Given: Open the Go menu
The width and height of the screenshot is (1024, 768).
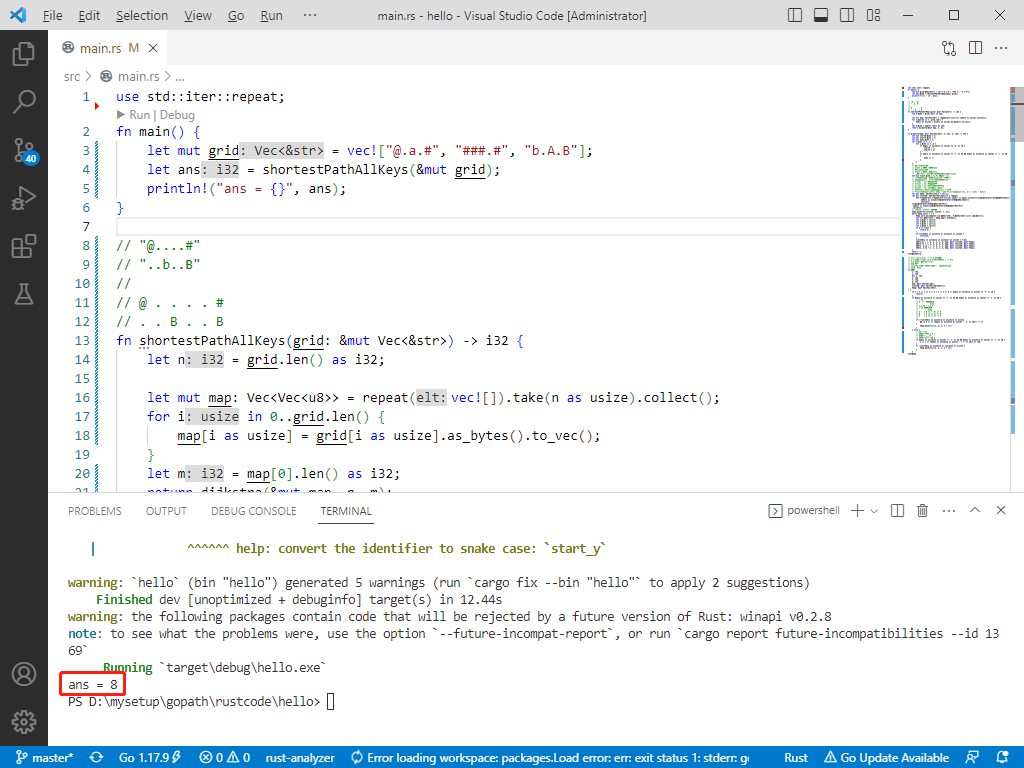Looking at the screenshot, I should coord(236,16).
